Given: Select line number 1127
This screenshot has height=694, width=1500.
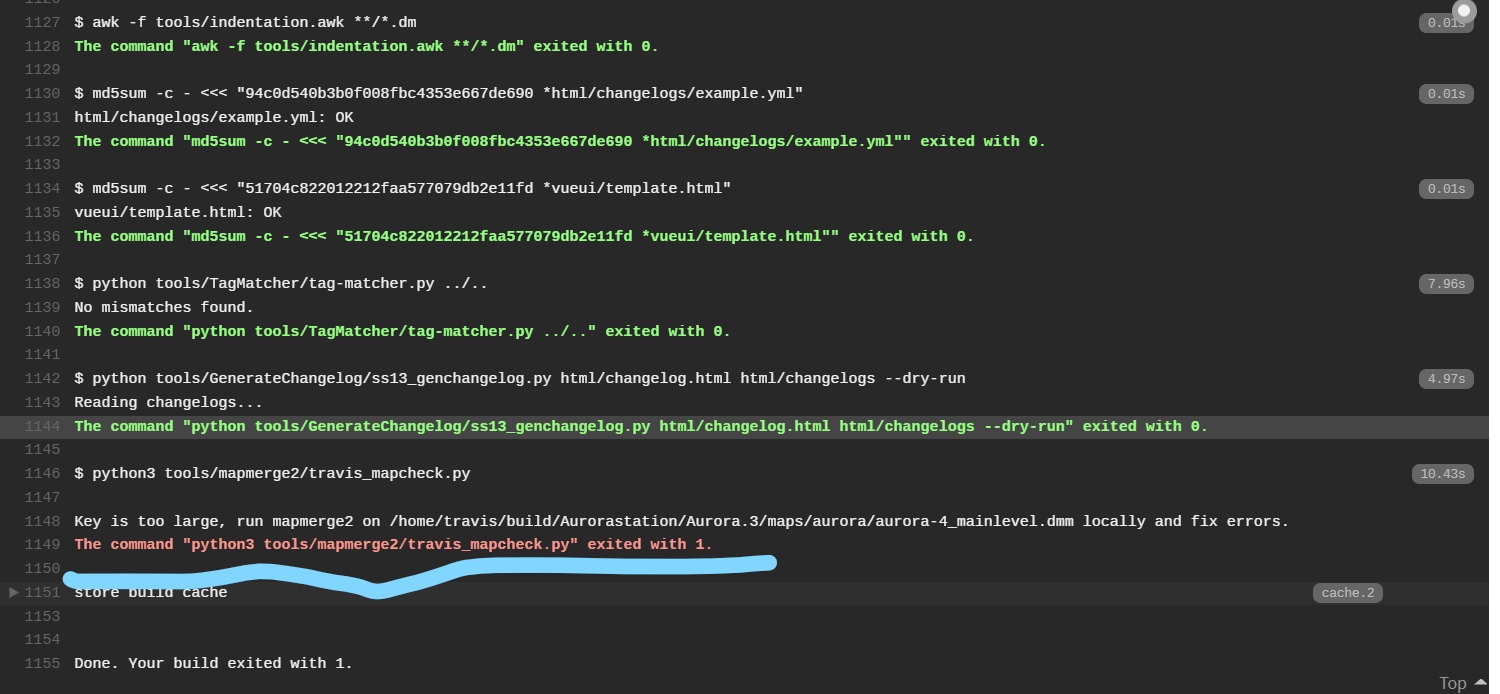Looking at the screenshot, I should 42,22.
